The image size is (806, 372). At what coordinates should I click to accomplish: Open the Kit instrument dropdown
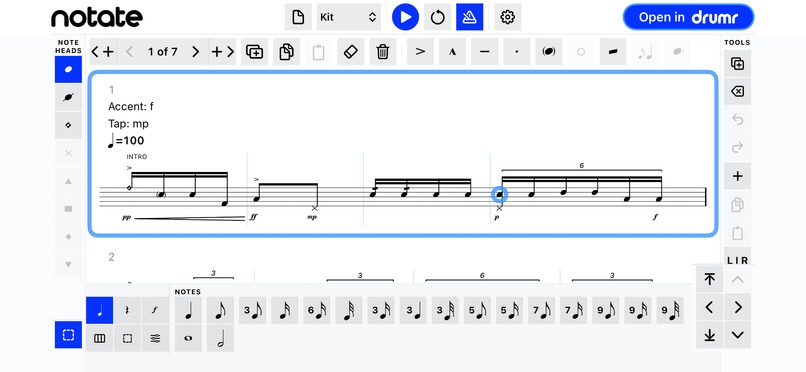pos(349,17)
